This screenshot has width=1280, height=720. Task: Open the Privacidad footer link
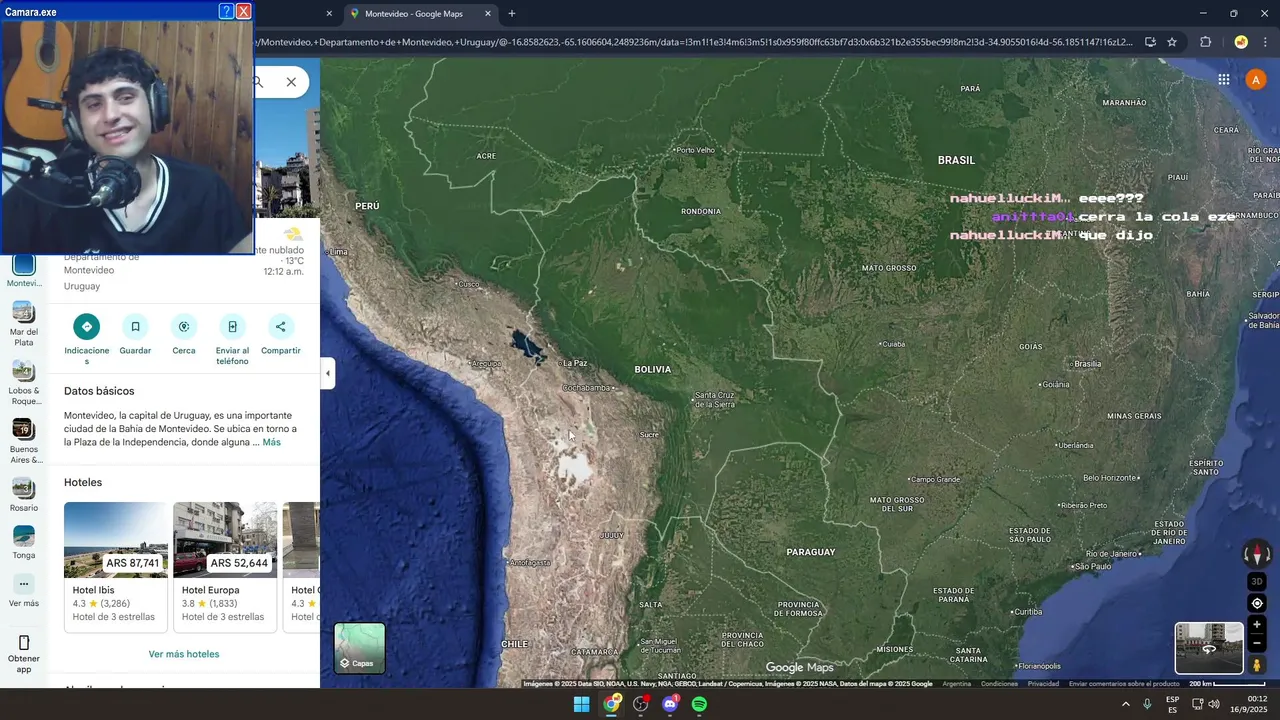click(1043, 684)
